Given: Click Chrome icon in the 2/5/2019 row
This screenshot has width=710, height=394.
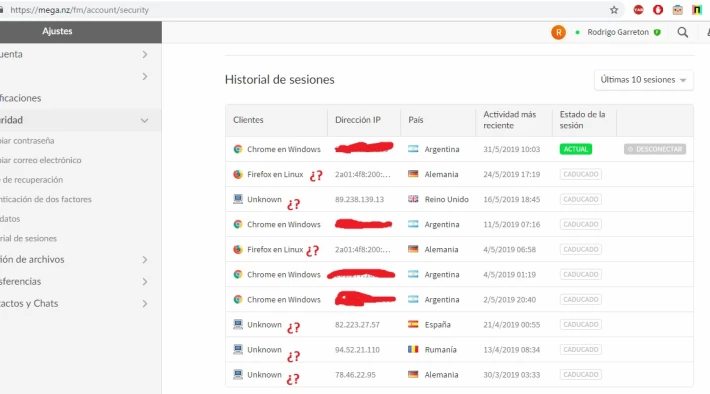Looking at the screenshot, I should tap(238, 299).
